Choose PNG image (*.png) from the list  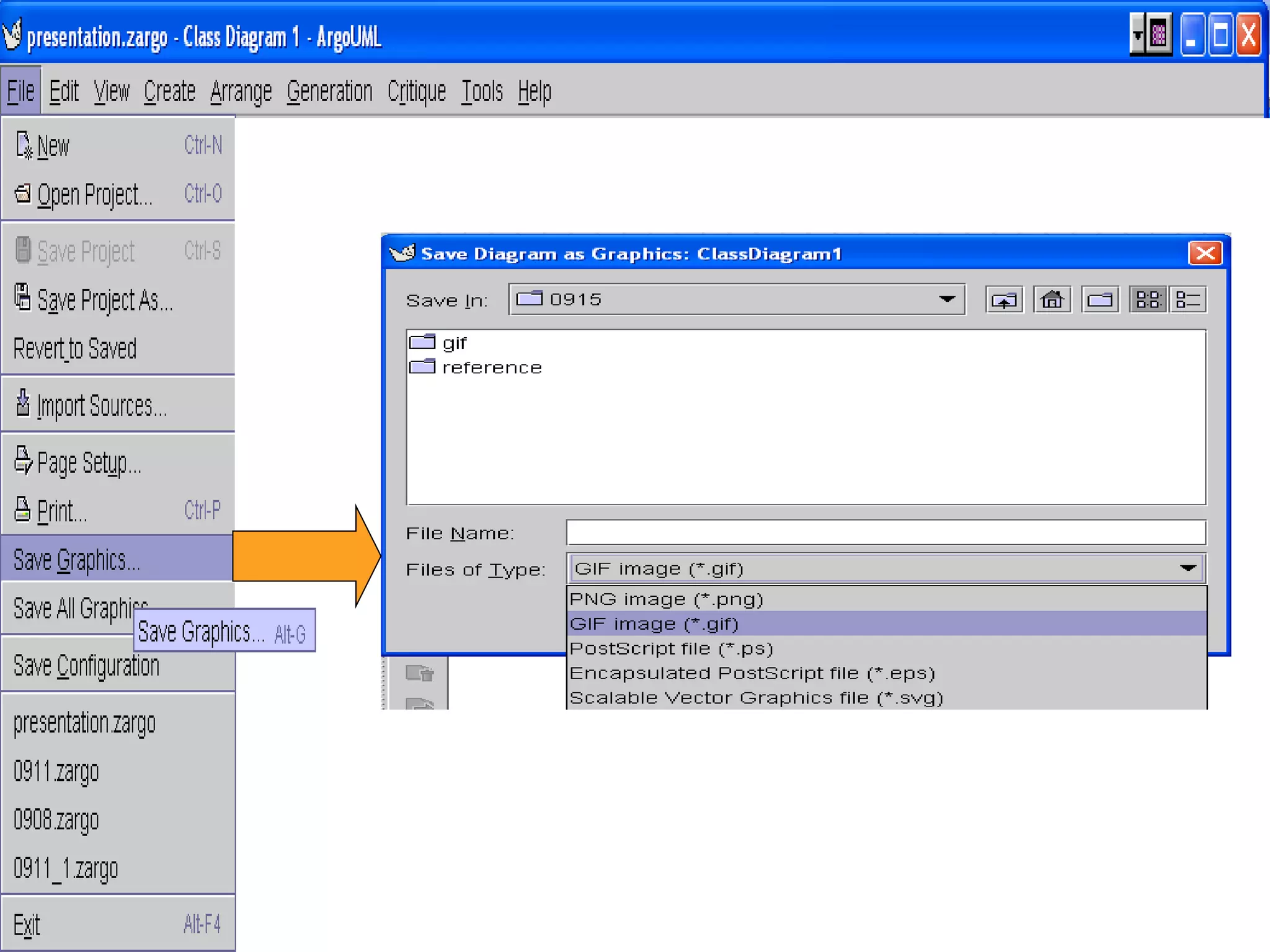pos(666,599)
